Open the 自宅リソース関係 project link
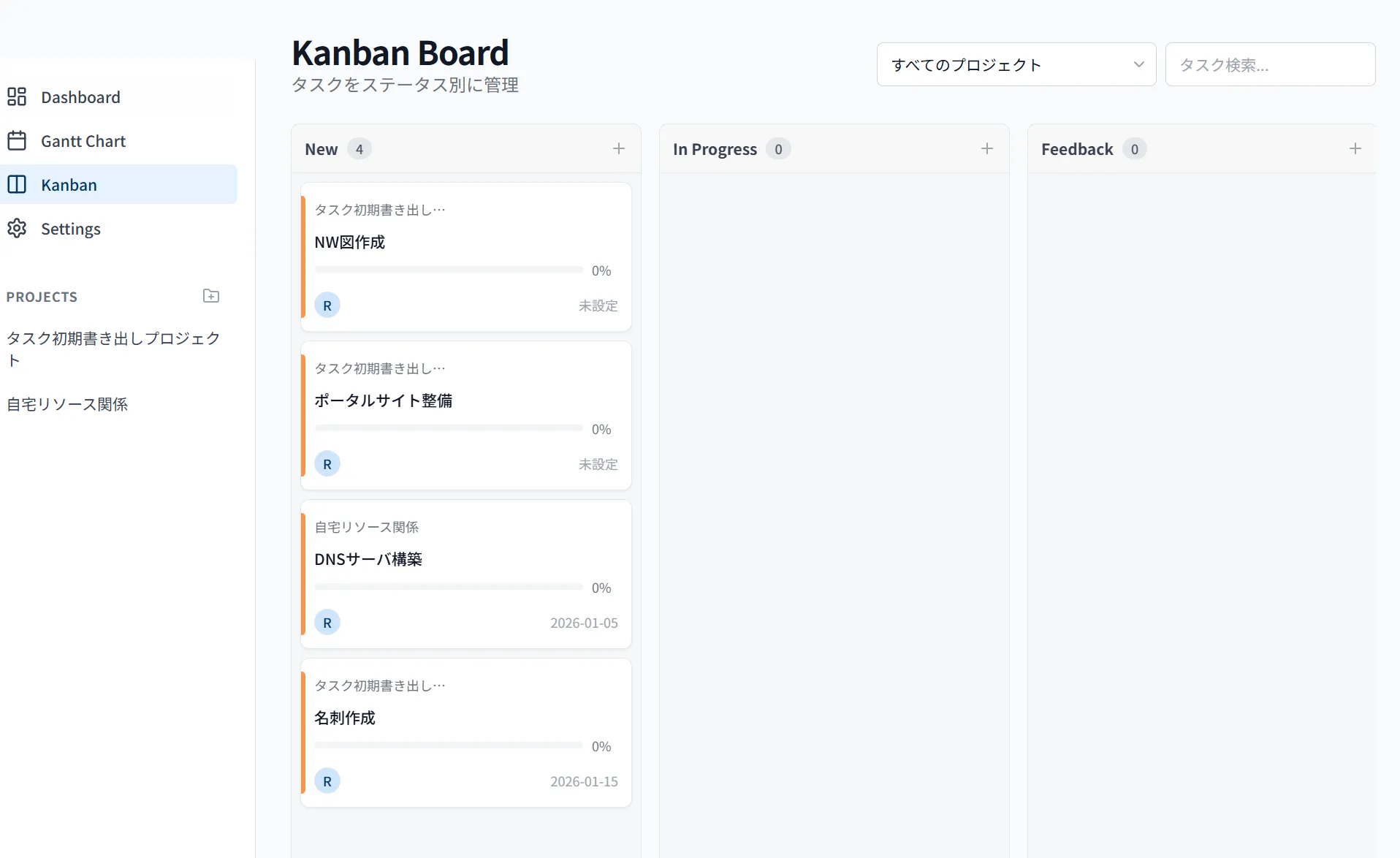 click(67, 404)
